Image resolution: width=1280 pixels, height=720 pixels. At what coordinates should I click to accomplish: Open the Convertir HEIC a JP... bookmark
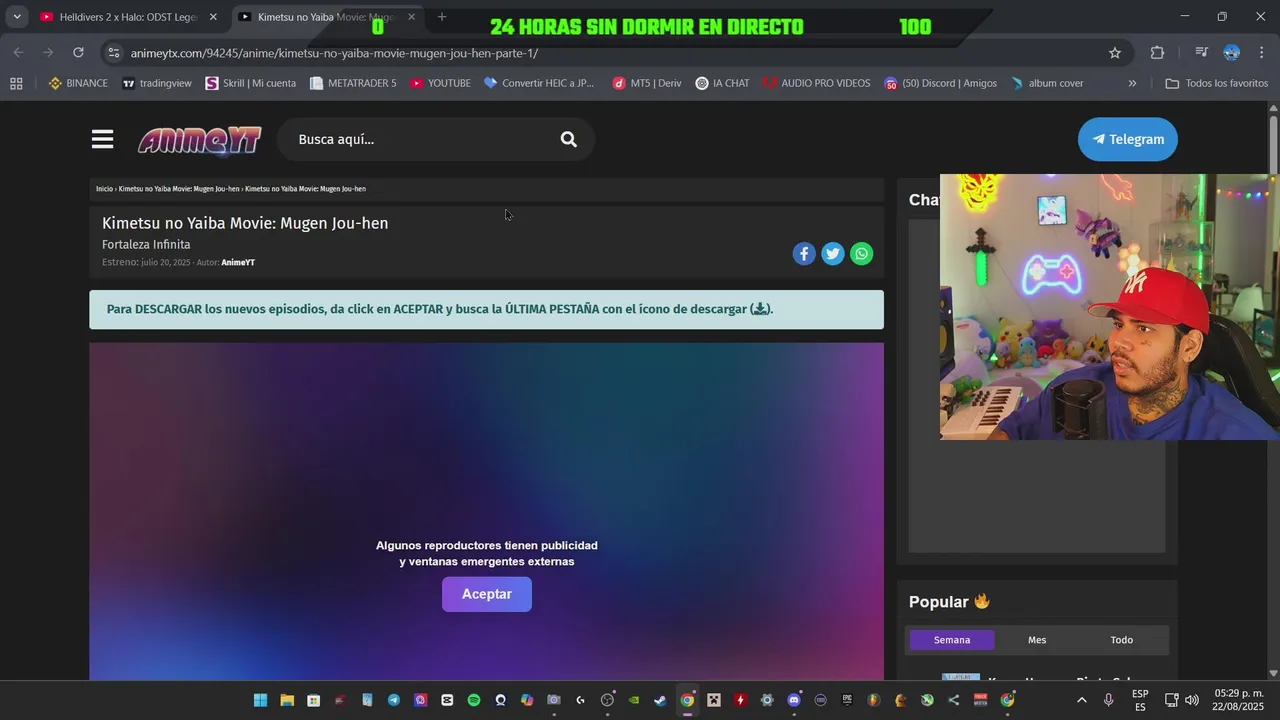(x=538, y=83)
